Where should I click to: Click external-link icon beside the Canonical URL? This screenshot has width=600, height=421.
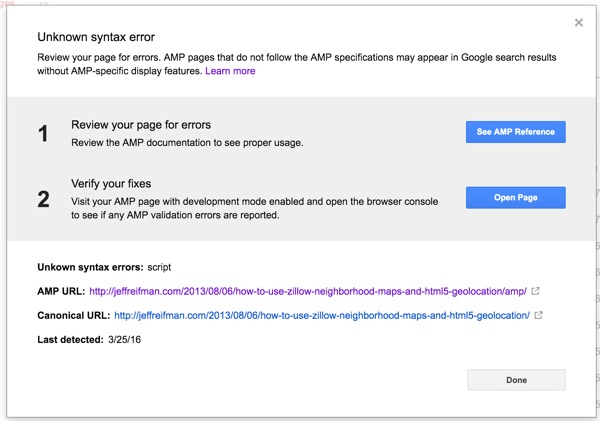click(540, 316)
